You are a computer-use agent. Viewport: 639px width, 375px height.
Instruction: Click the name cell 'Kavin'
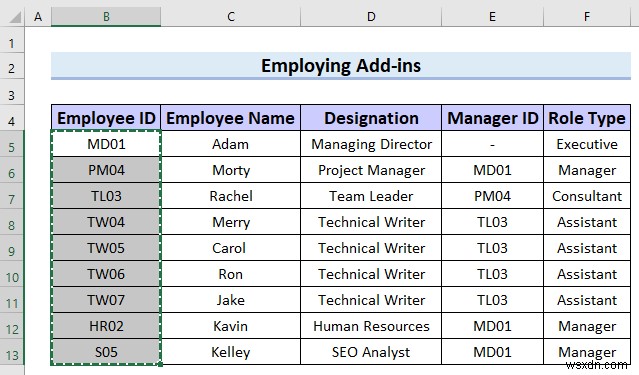pyautogui.click(x=231, y=326)
